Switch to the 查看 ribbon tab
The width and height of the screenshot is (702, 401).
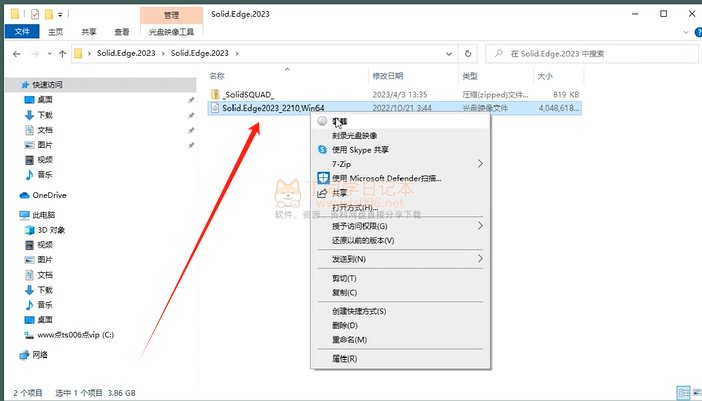[x=122, y=32]
